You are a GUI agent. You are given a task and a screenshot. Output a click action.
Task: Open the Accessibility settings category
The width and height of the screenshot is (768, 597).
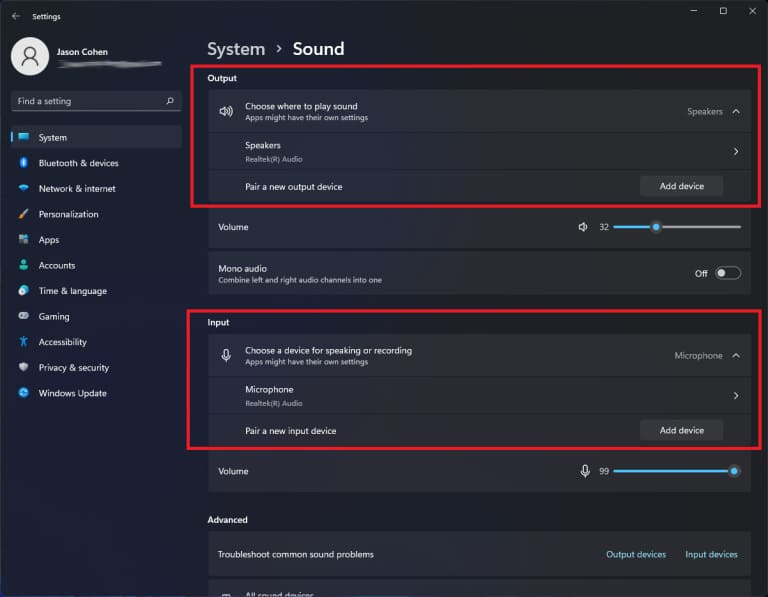(62, 342)
